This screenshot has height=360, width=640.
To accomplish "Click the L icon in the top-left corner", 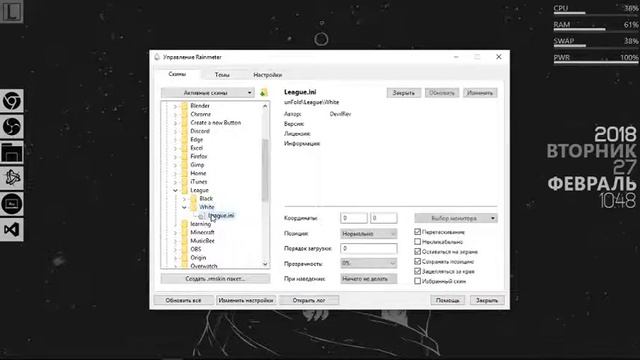I will 11,11.
